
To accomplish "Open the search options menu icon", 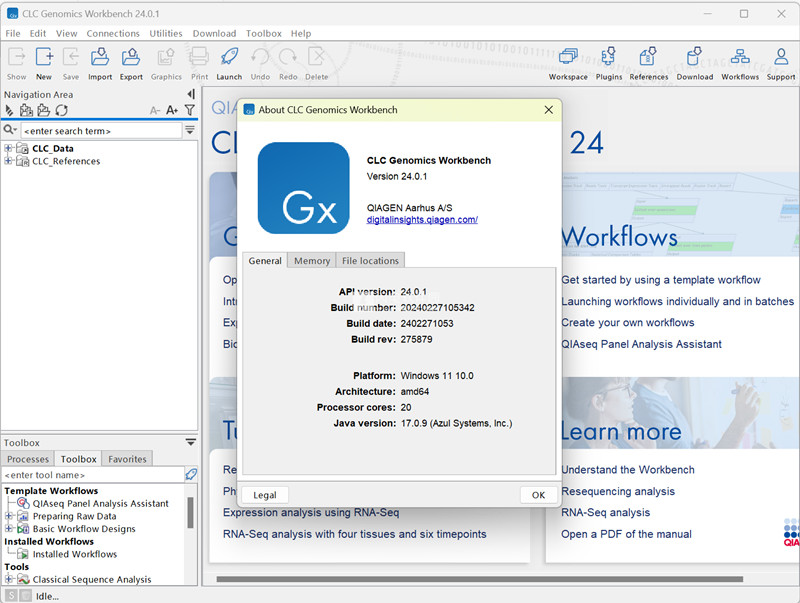I will pos(190,131).
